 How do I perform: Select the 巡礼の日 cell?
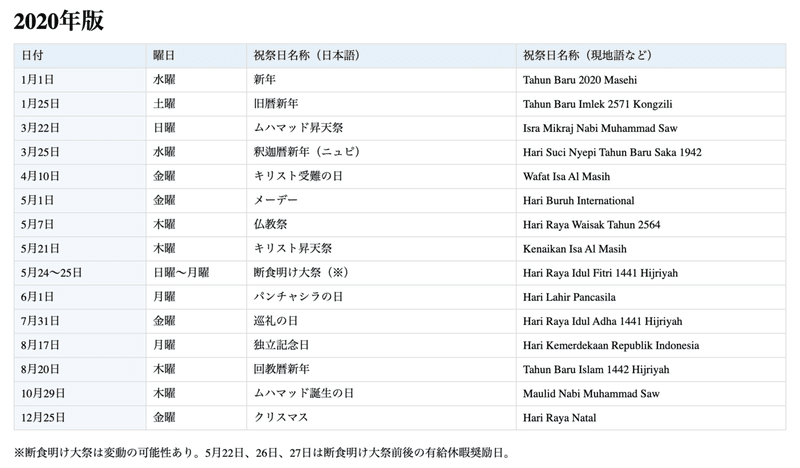point(381,321)
